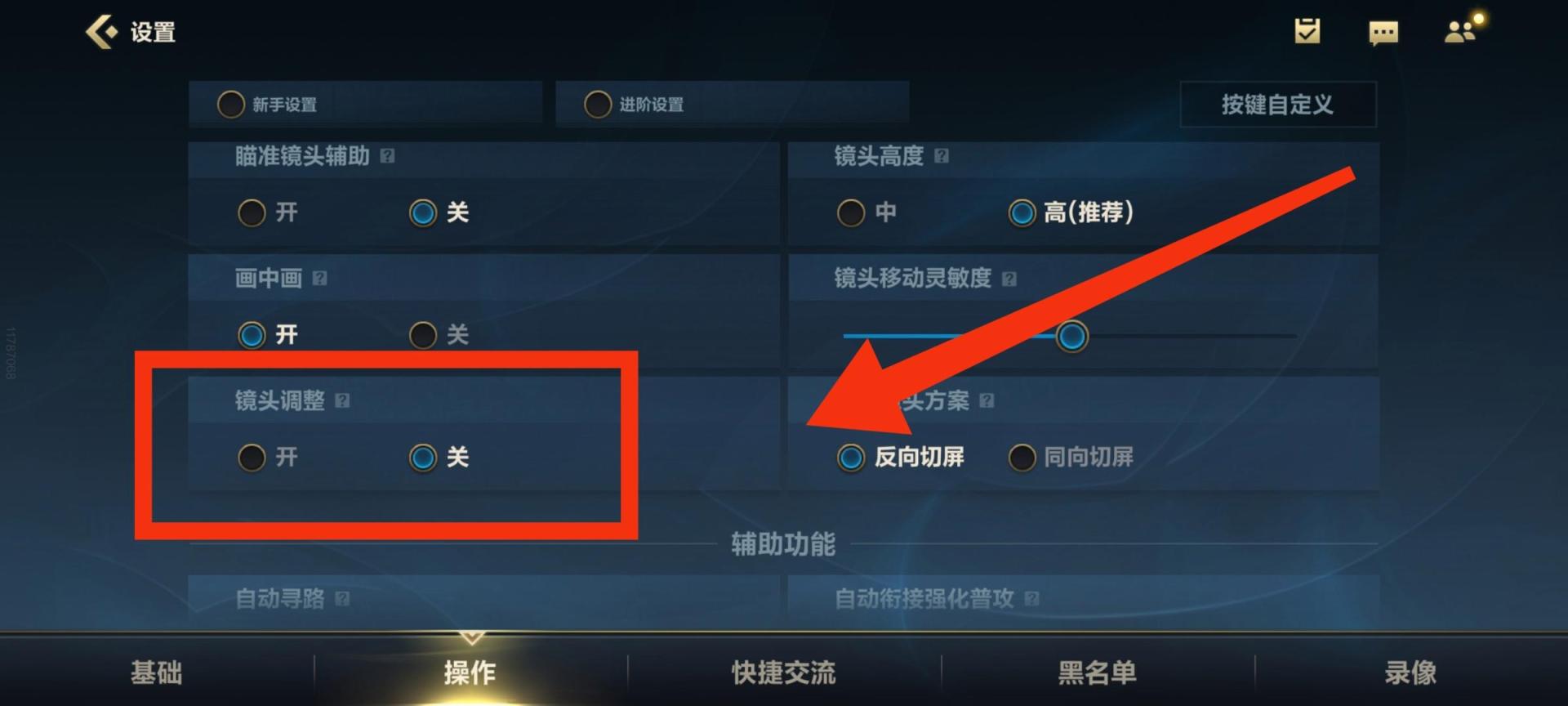The image size is (1568, 706).
Task: Open the friends list icon
Action: click(1462, 30)
